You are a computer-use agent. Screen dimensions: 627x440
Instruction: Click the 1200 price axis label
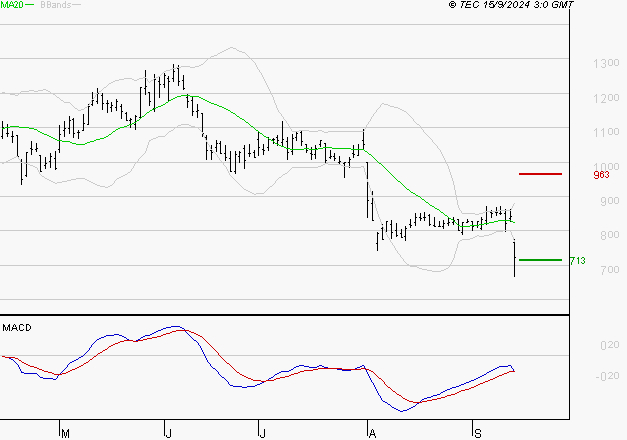(606, 98)
